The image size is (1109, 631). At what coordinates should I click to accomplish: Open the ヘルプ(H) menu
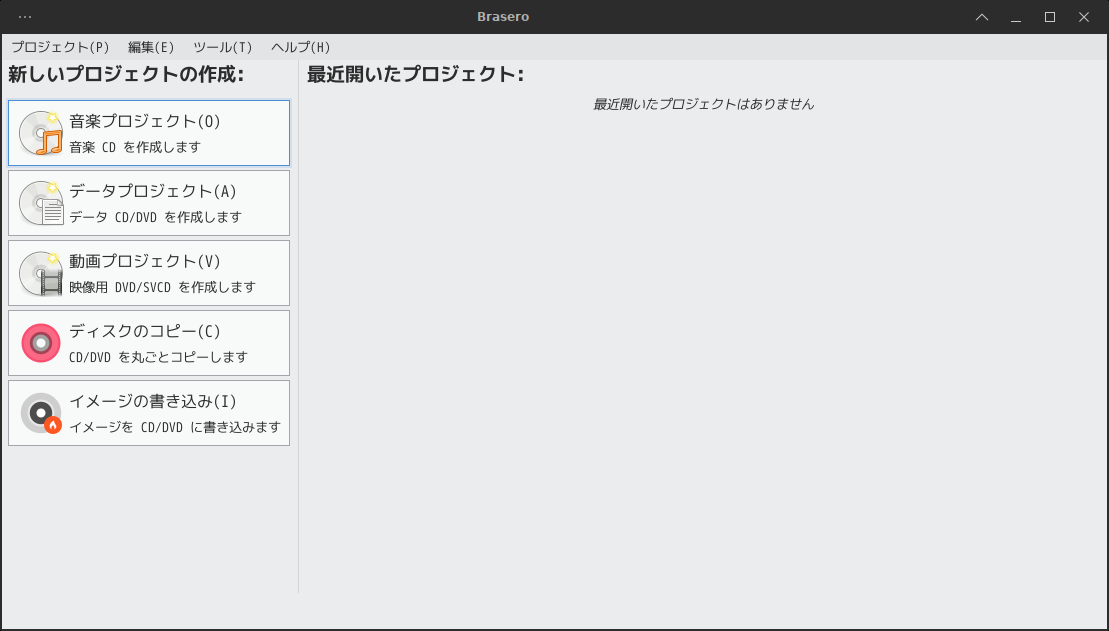[301, 47]
